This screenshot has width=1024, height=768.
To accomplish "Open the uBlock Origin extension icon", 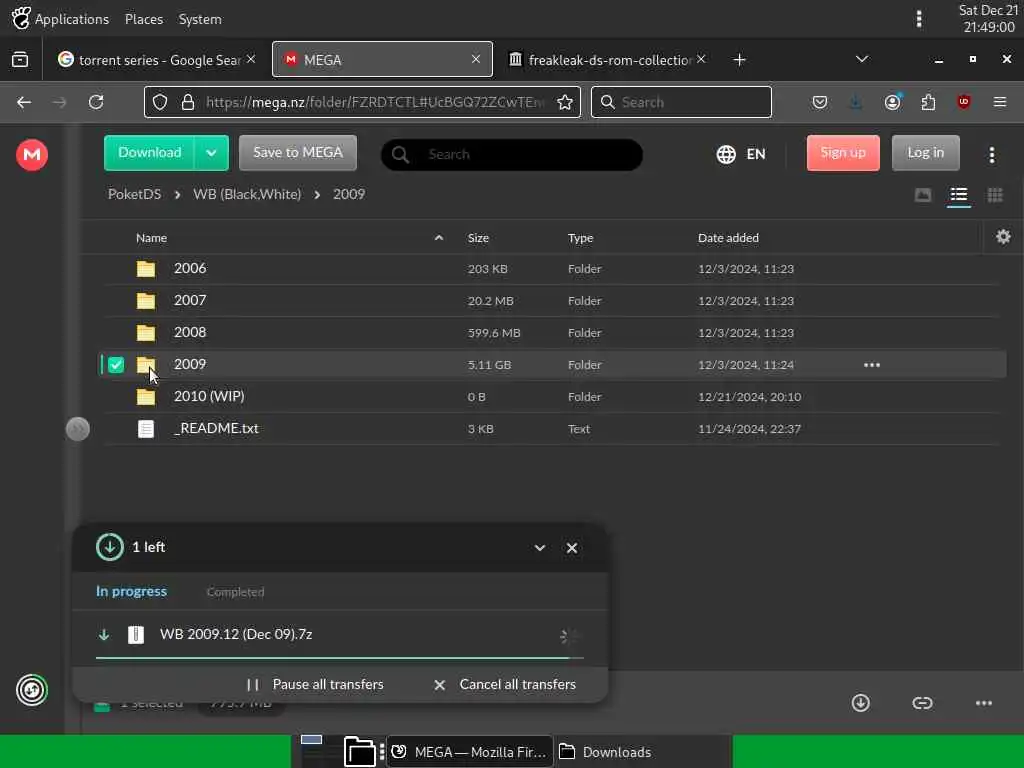I will (964, 102).
